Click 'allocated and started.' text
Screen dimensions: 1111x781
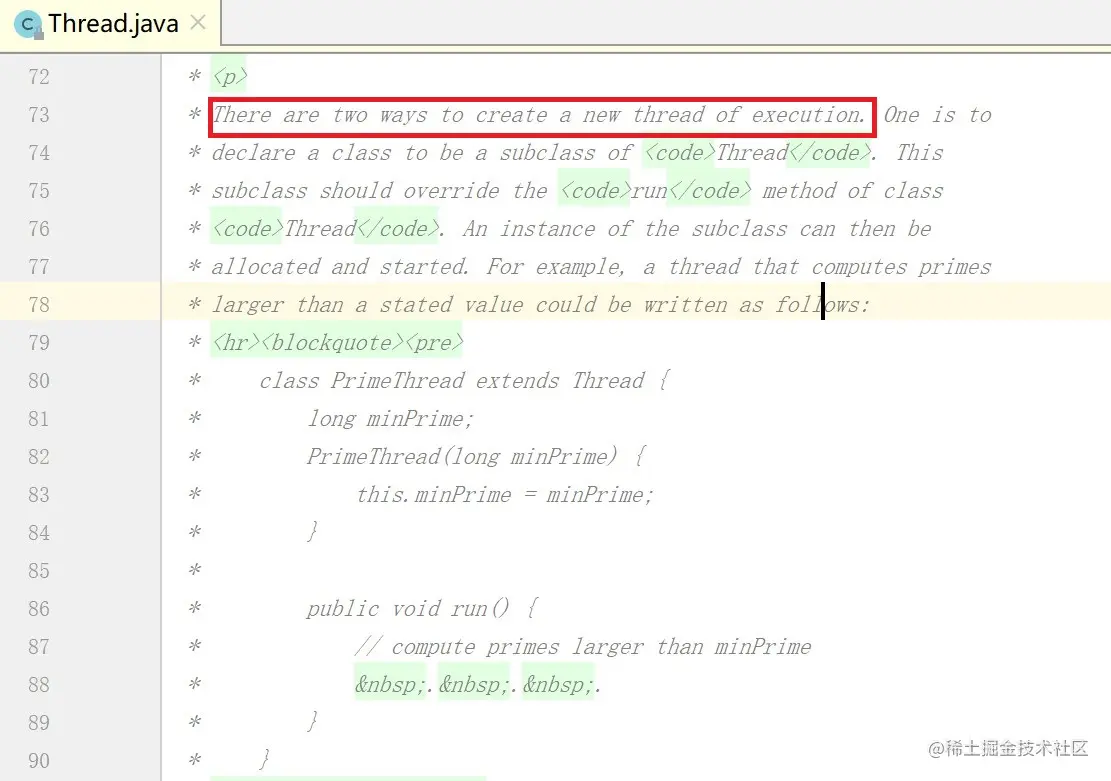click(x=340, y=267)
